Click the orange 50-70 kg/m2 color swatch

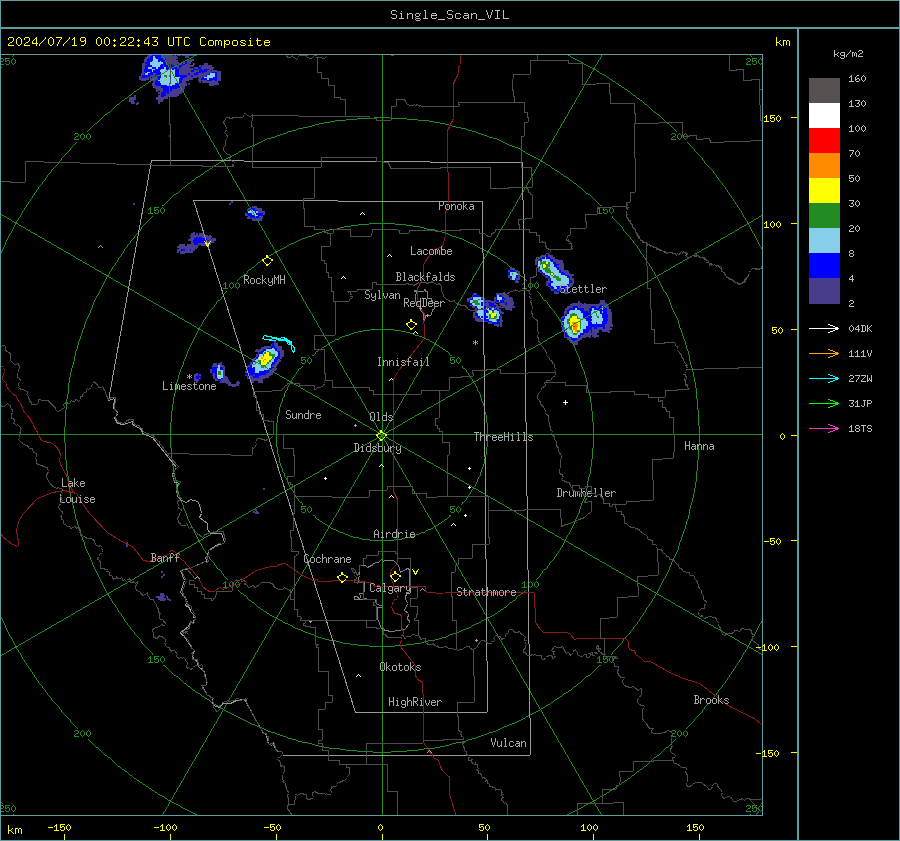pos(824,166)
